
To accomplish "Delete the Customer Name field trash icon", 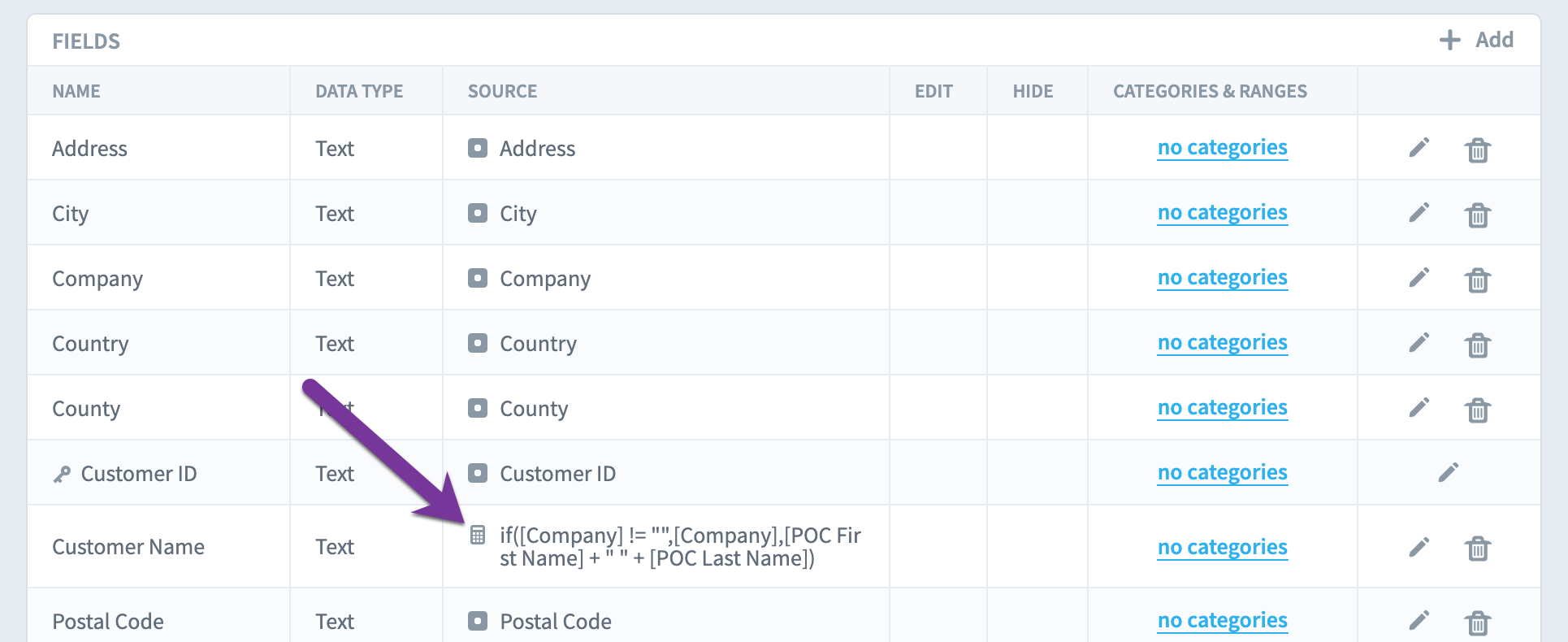I will 1478,549.
